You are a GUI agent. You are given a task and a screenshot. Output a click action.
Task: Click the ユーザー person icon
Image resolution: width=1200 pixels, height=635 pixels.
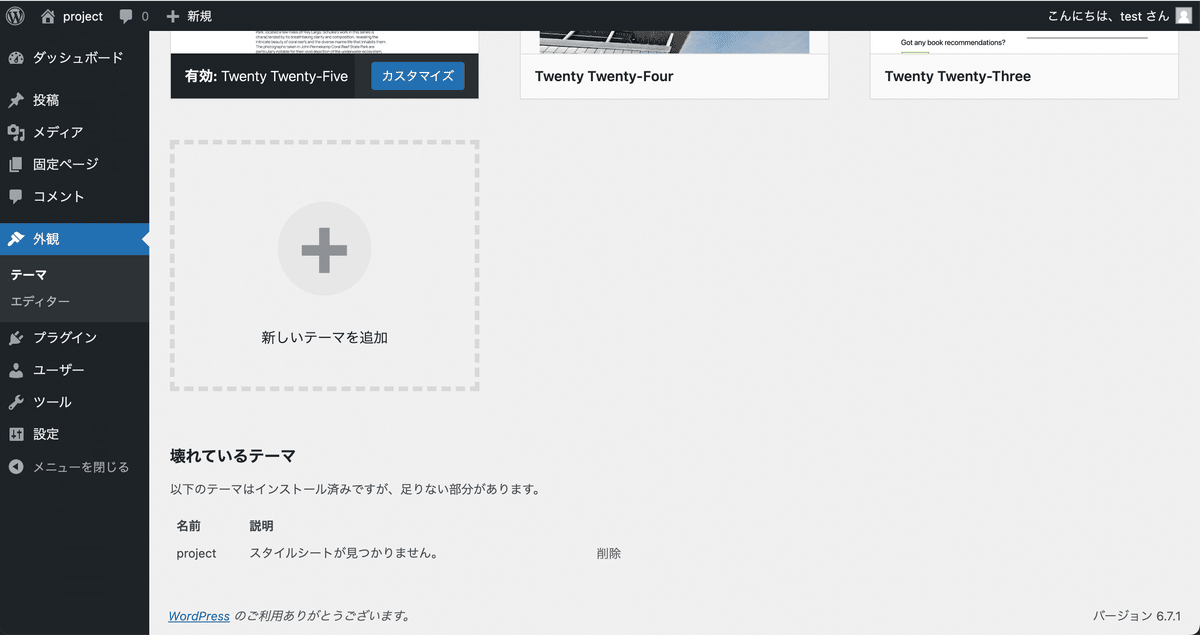click(16, 370)
